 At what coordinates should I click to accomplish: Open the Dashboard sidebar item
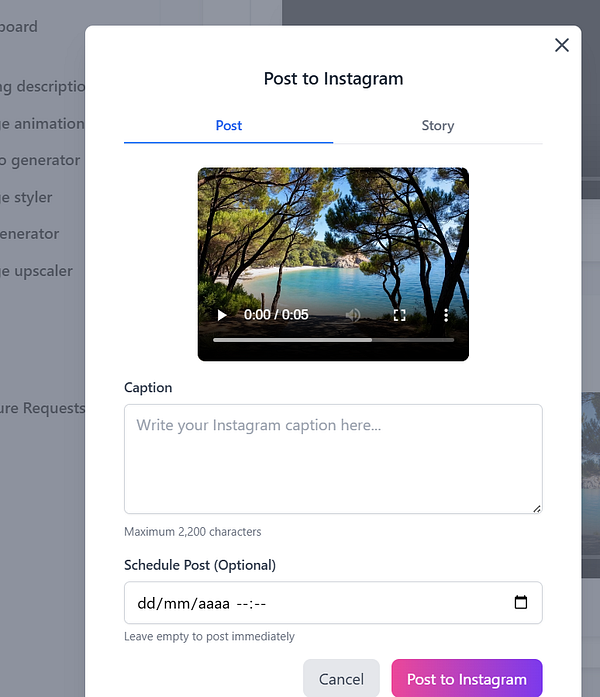click(x=19, y=27)
